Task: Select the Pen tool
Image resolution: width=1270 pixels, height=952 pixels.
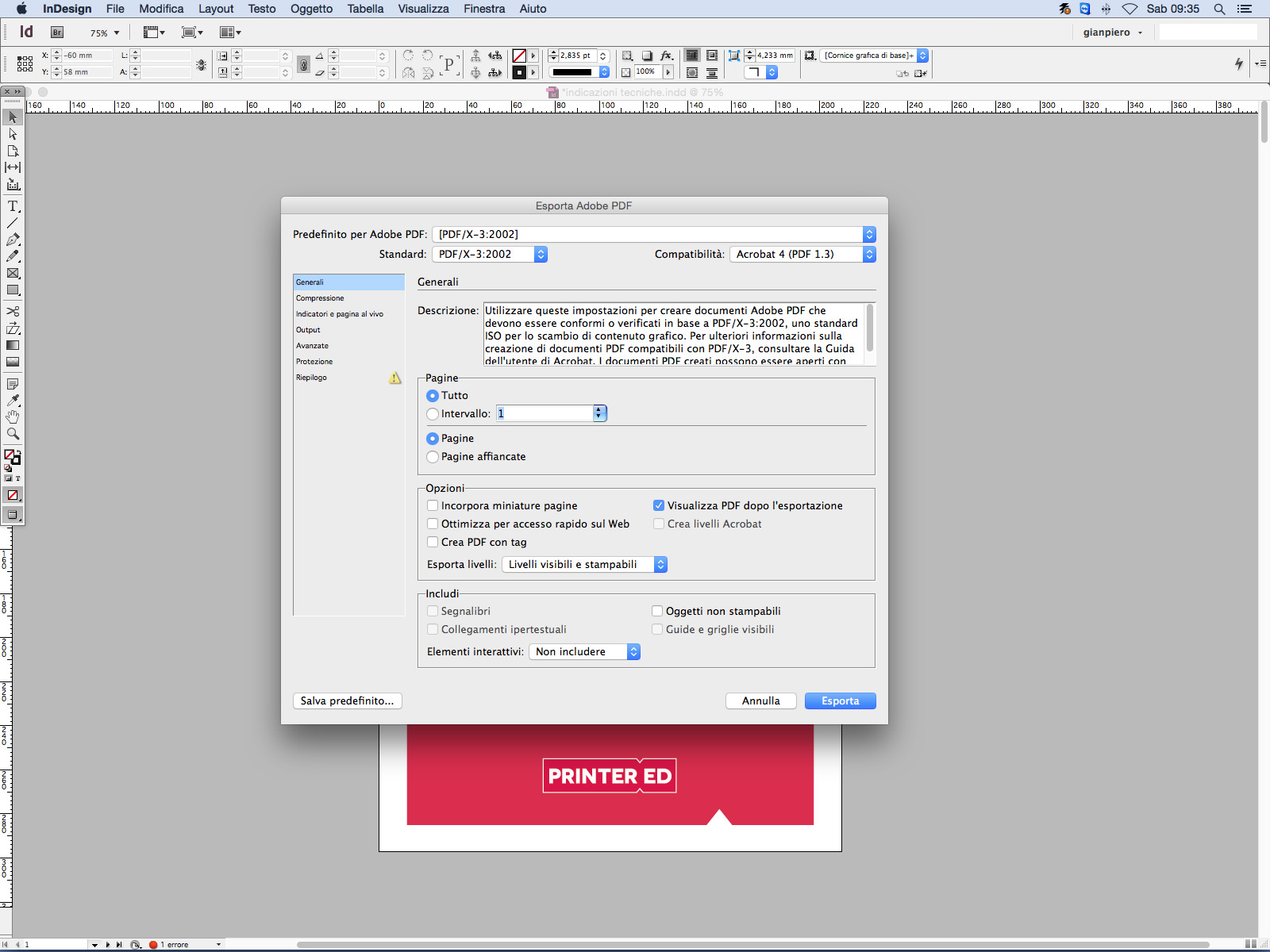Action: tap(13, 240)
